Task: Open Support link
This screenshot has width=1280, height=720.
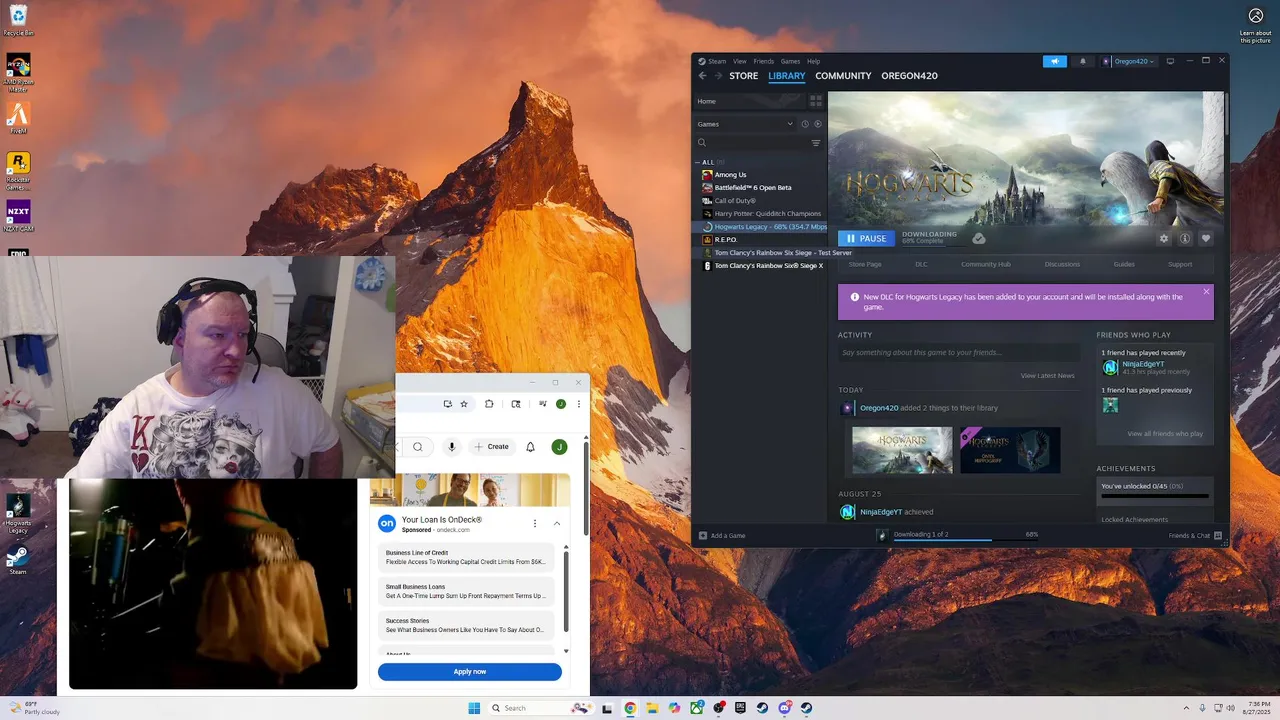Action: pyautogui.click(x=1180, y=264)
